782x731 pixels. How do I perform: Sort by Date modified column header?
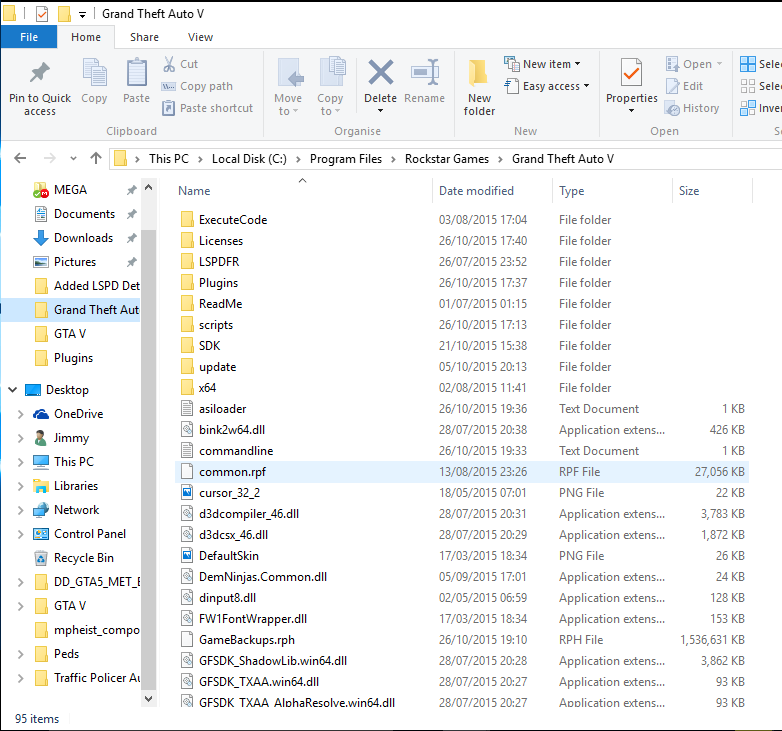coord(476,191)
